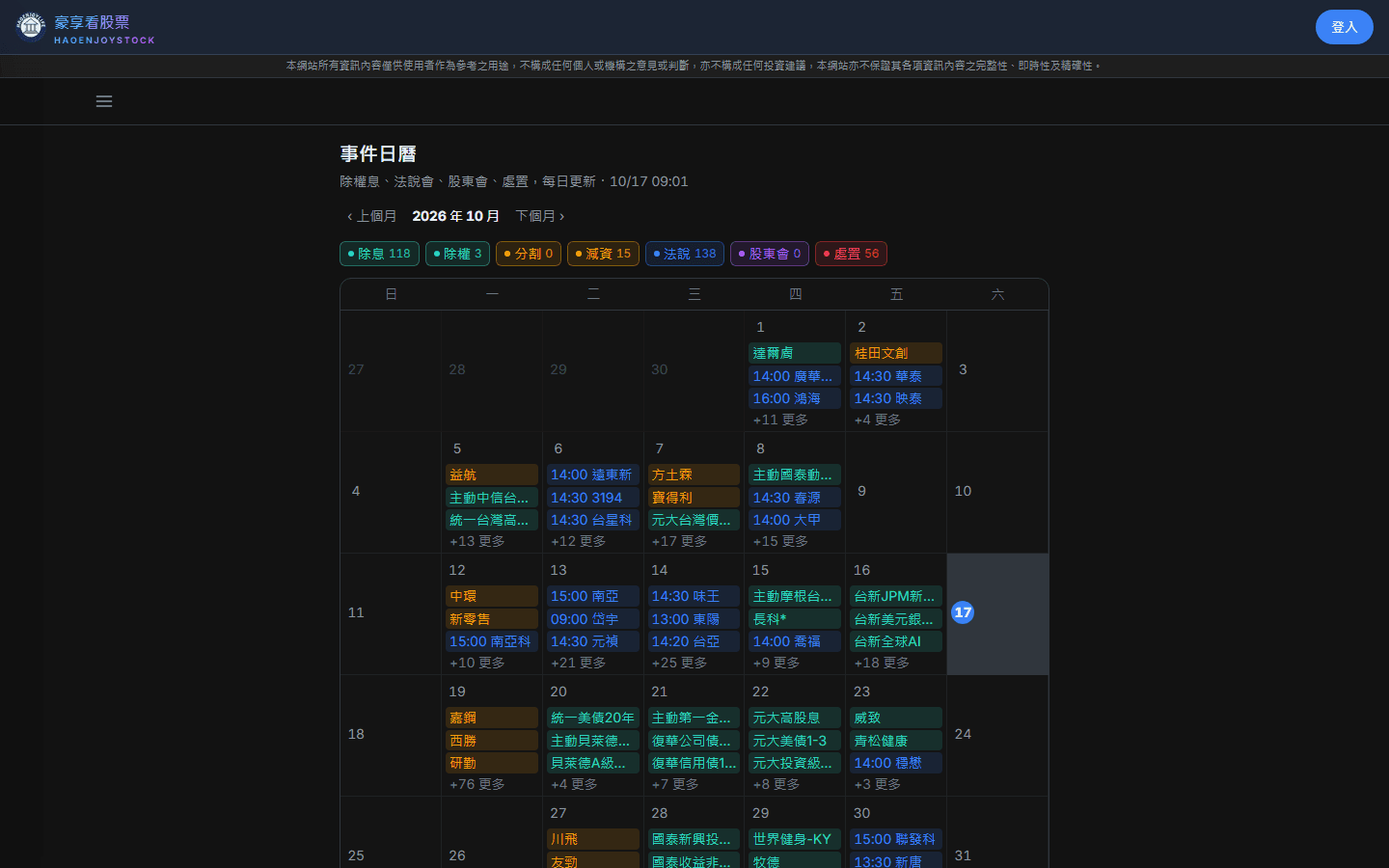The width and height of the screenshot is (1389, 868).
Task: Expand +17 更多 on October 7
Action: click(x=679, y=541)
